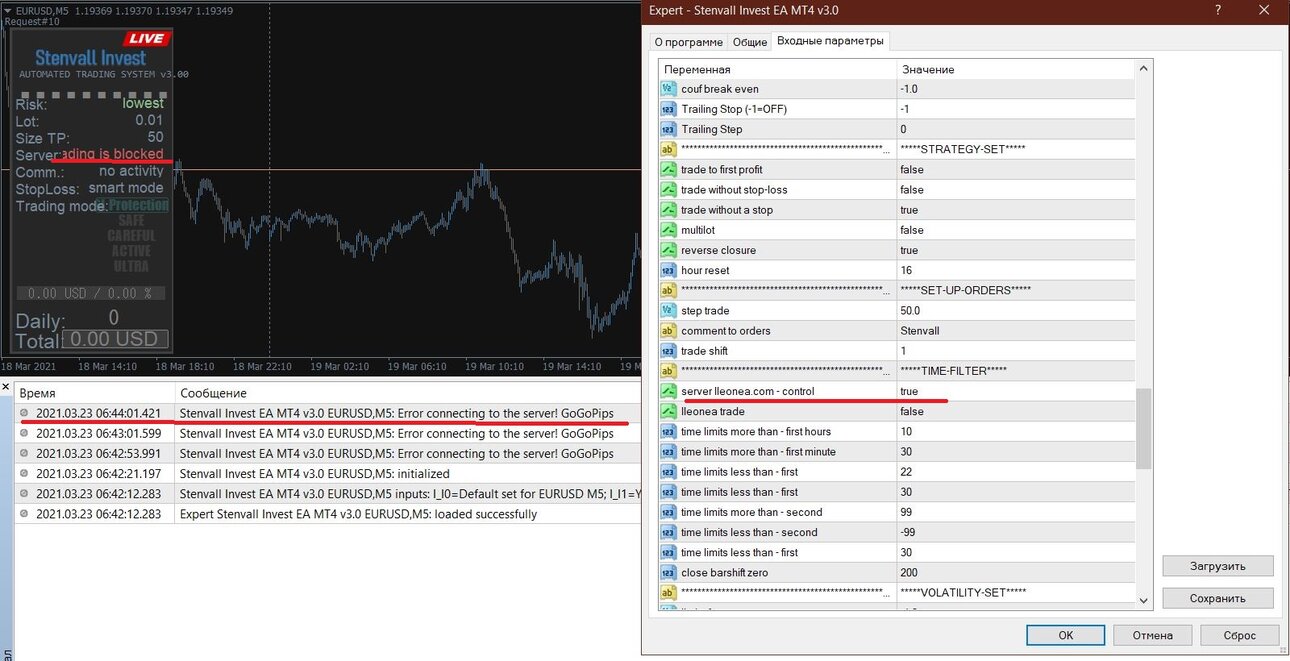Click the 'hour reset' integer icon
The width and height of the screenshot is (1290, 661).
coord(669,270)
